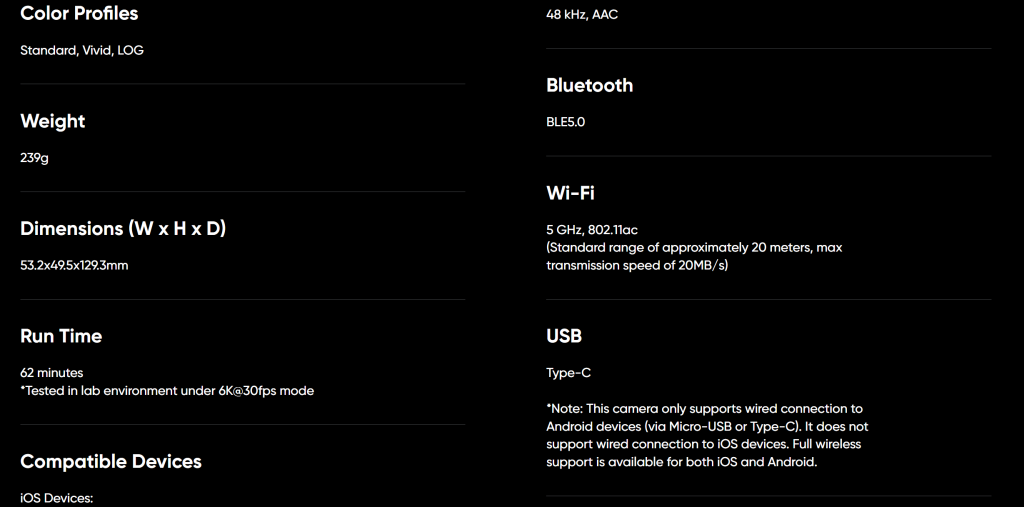Click the Weight heading
The height and width of the screenshot is (507, 1024).
click(x=53, y=122)
